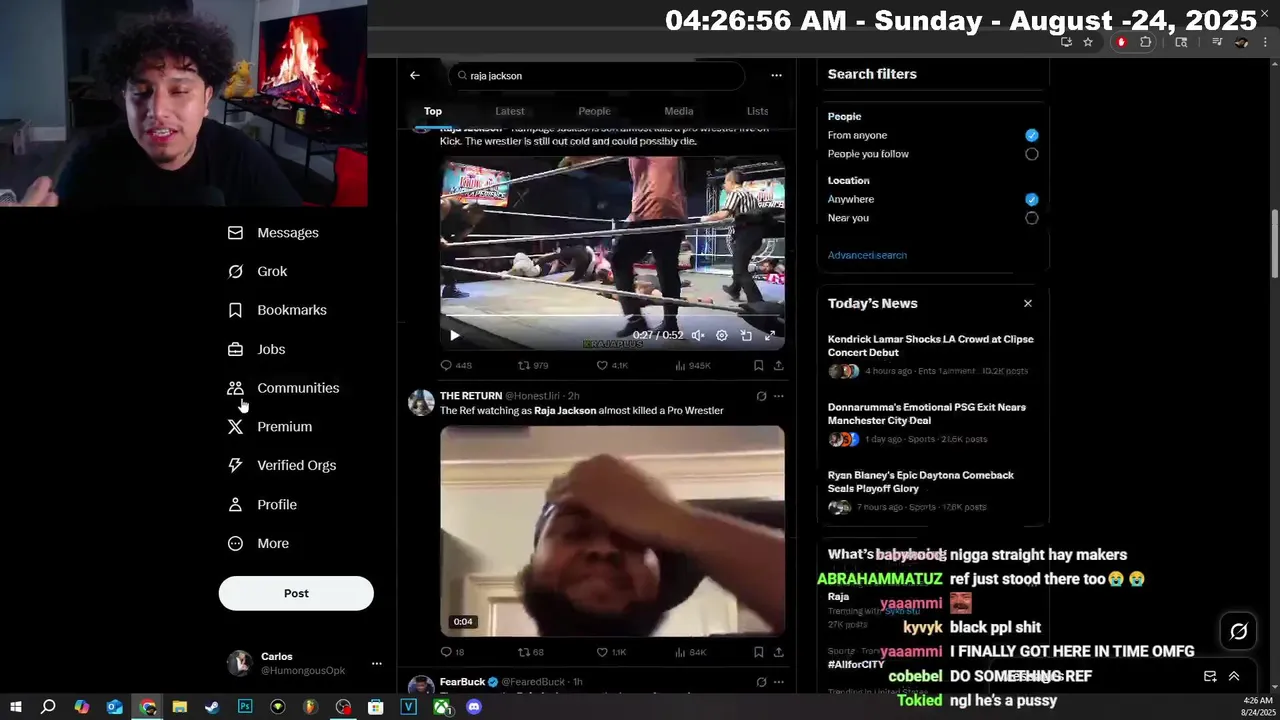Mute the wrestling video volume icon
This screenshot has width=1280, height=720.
[x=698, y=336]
